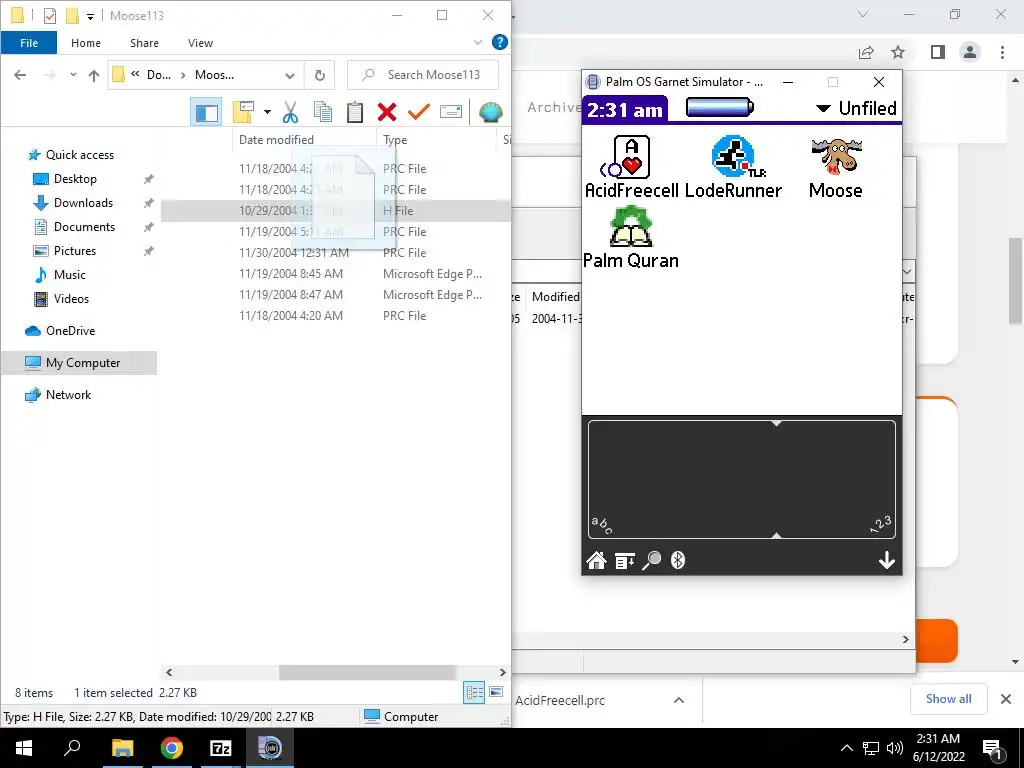The image size is (1024, 768).
Task: Select Quick access in navigation pane
Action: tap(80, 155)
